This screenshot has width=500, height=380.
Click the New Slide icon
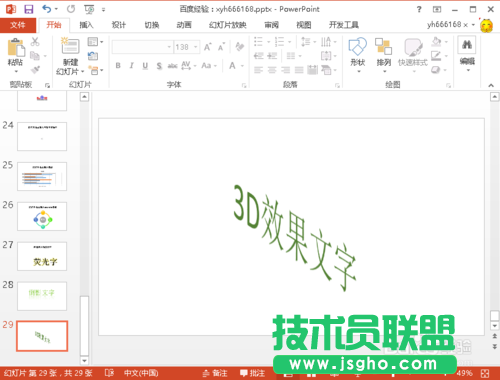click(x=70, y=46)
